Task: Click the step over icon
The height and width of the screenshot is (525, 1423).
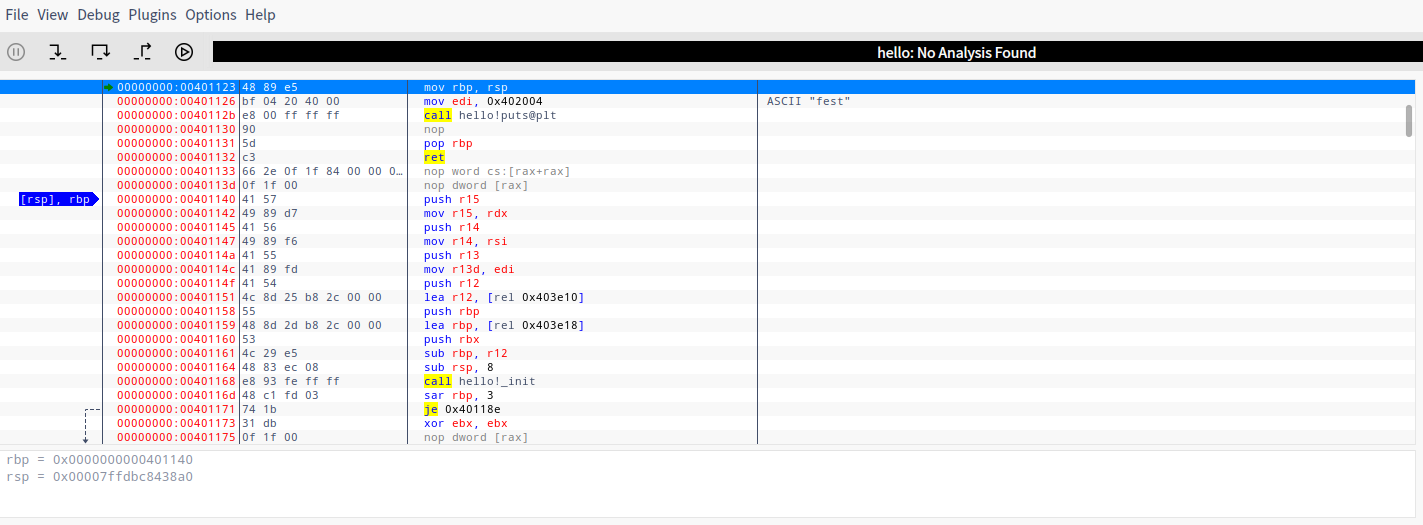Action: 100,52
